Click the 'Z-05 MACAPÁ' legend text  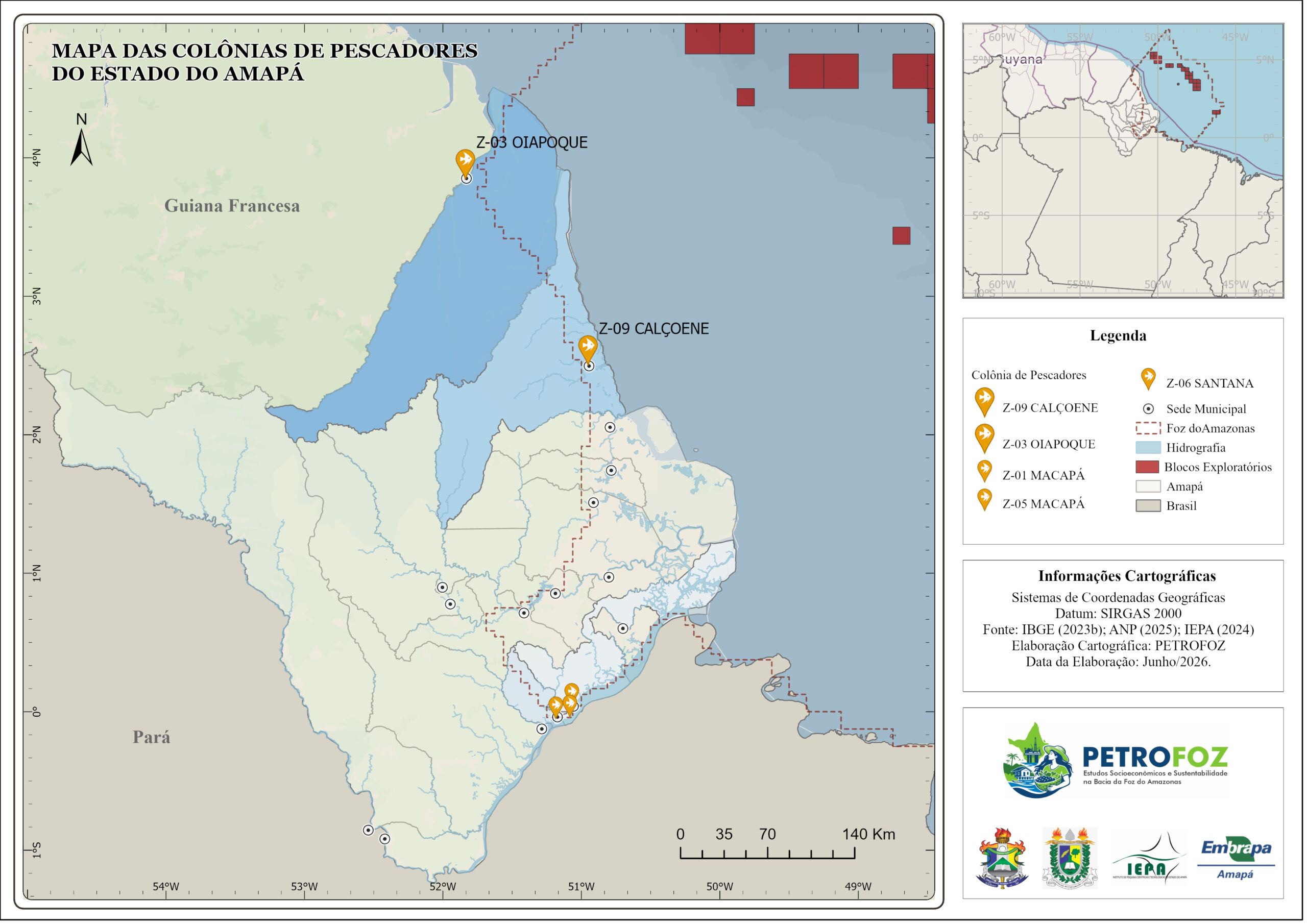point(1044,504)
